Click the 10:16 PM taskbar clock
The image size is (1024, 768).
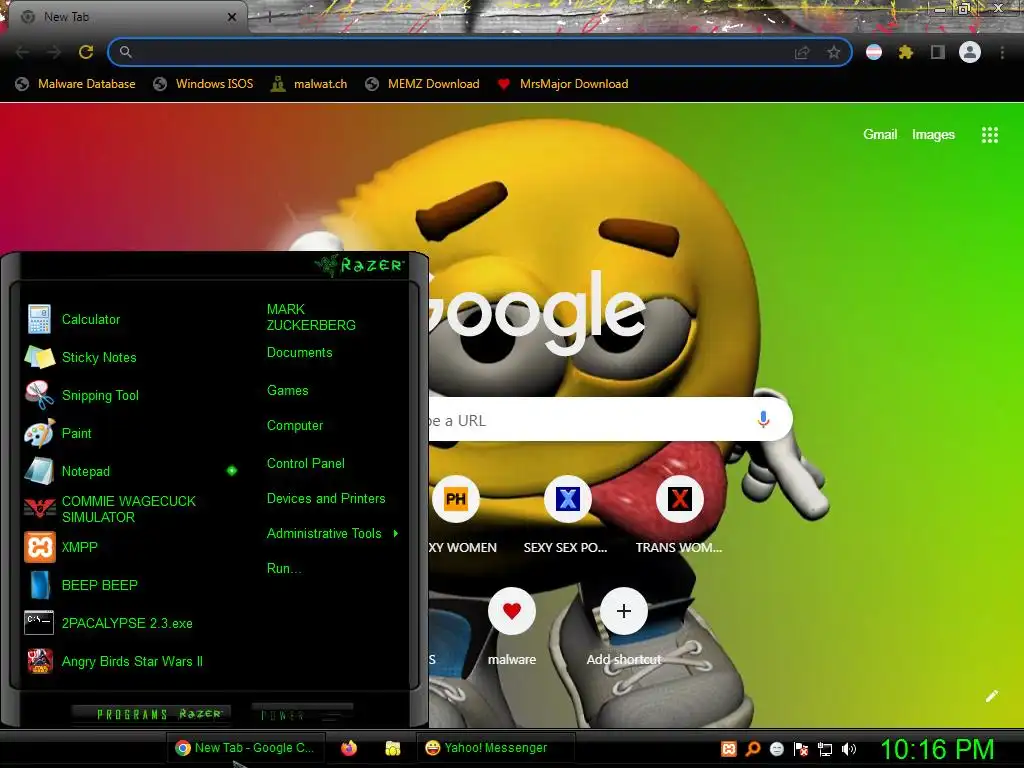pos(937,749)
